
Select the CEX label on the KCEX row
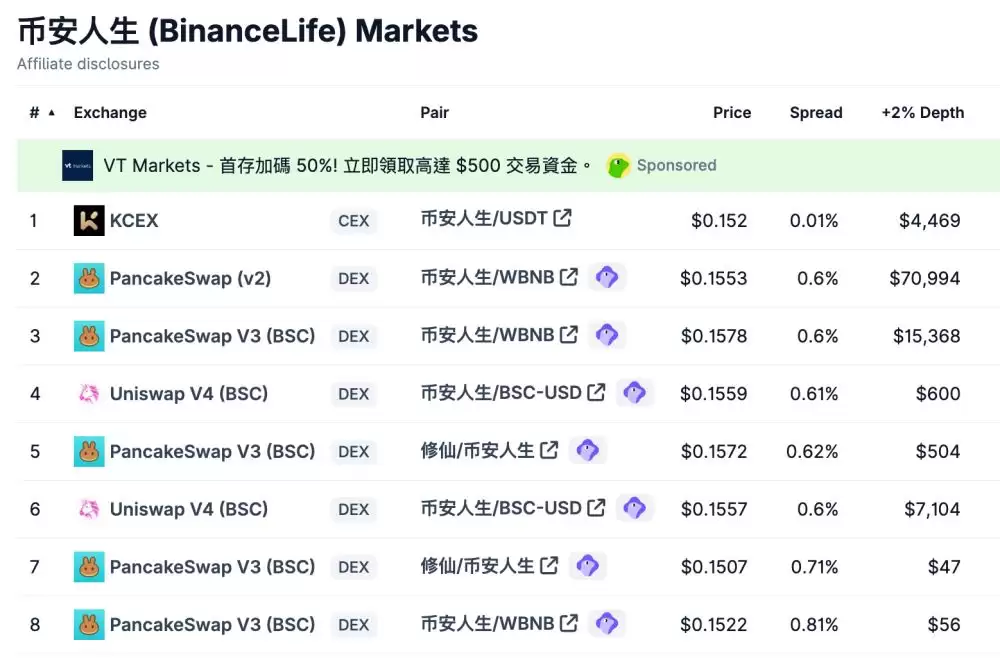[354, 221]
